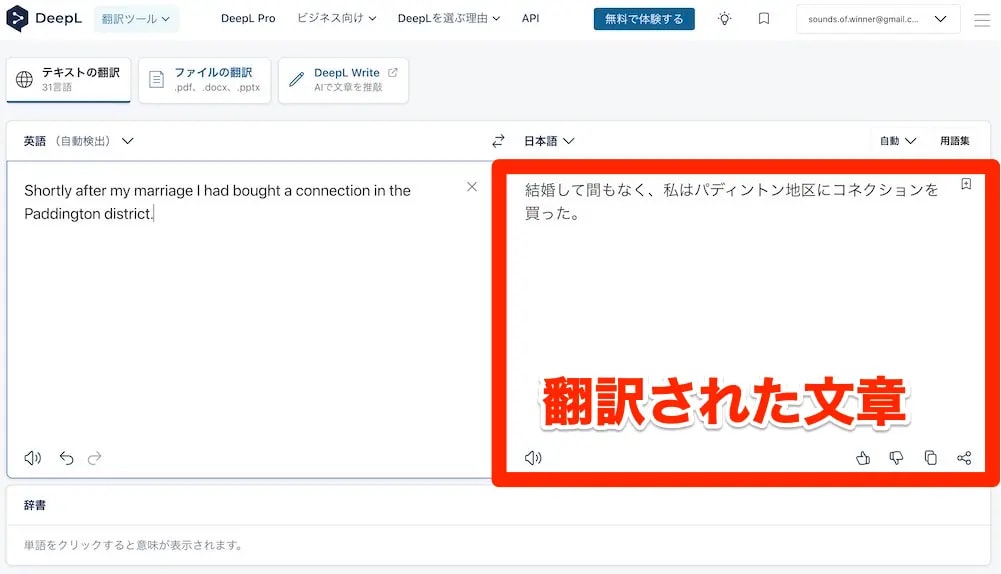Click the undo arrow under source text

tap(66, 458)
